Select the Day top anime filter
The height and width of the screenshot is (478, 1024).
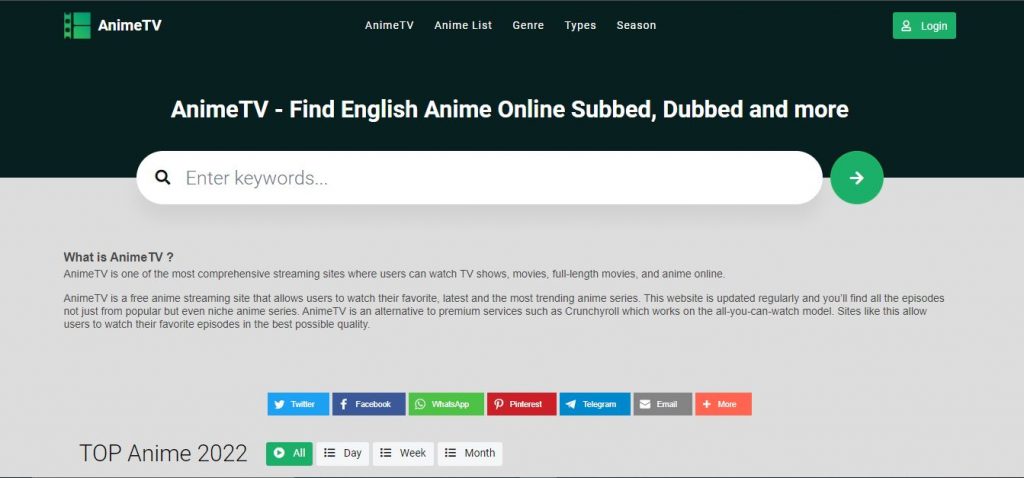tap(343, 453)
